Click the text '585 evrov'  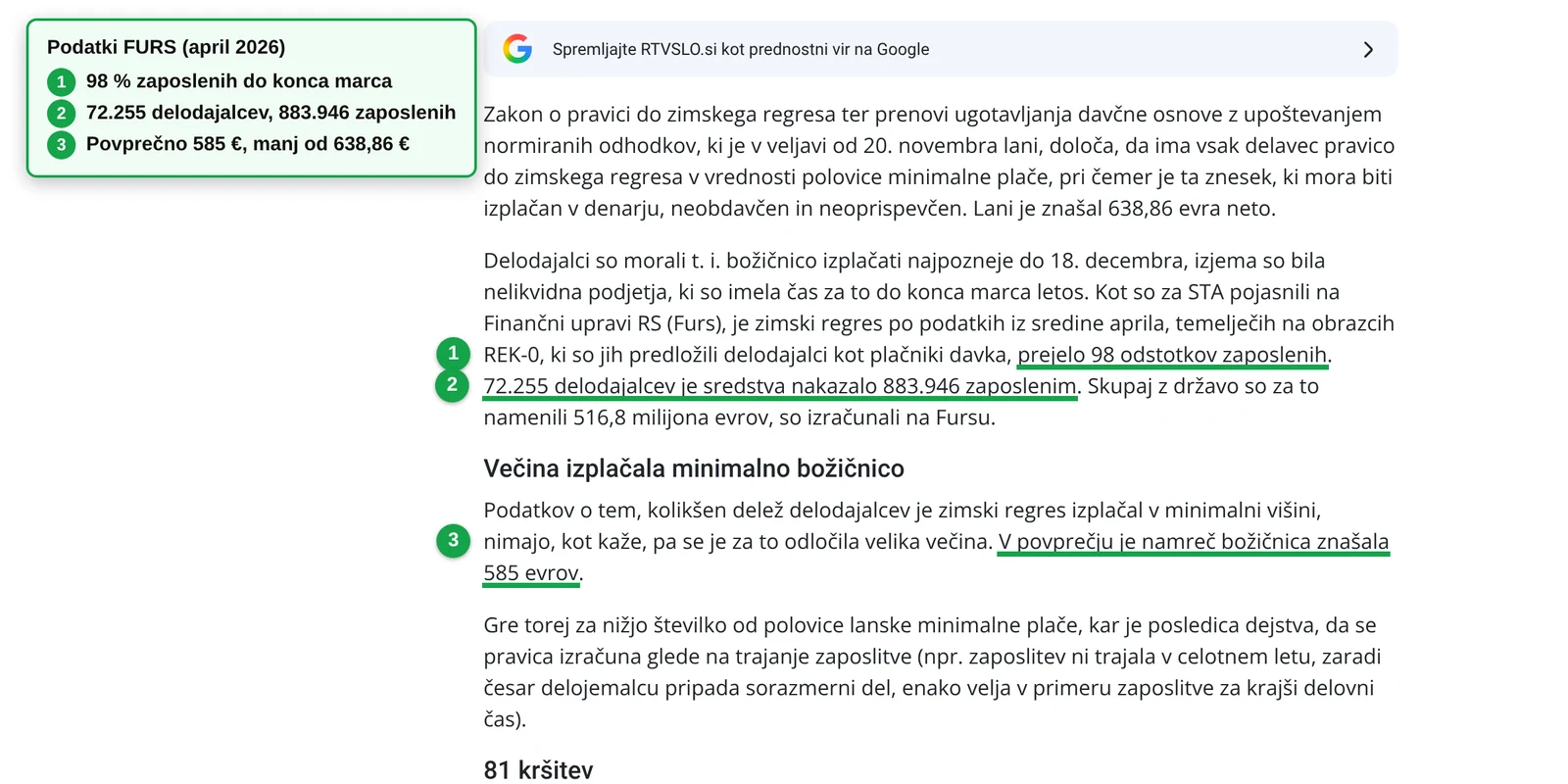point(531,572)
